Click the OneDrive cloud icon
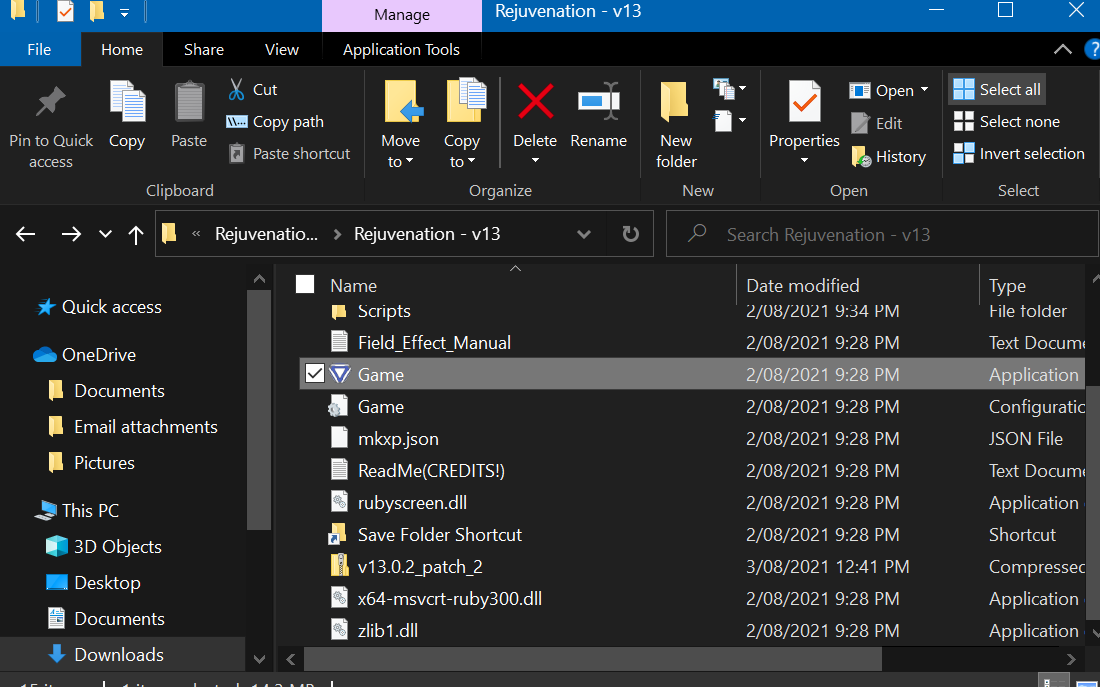Screen dimensions: 1100x687 [x=45, y=354]
